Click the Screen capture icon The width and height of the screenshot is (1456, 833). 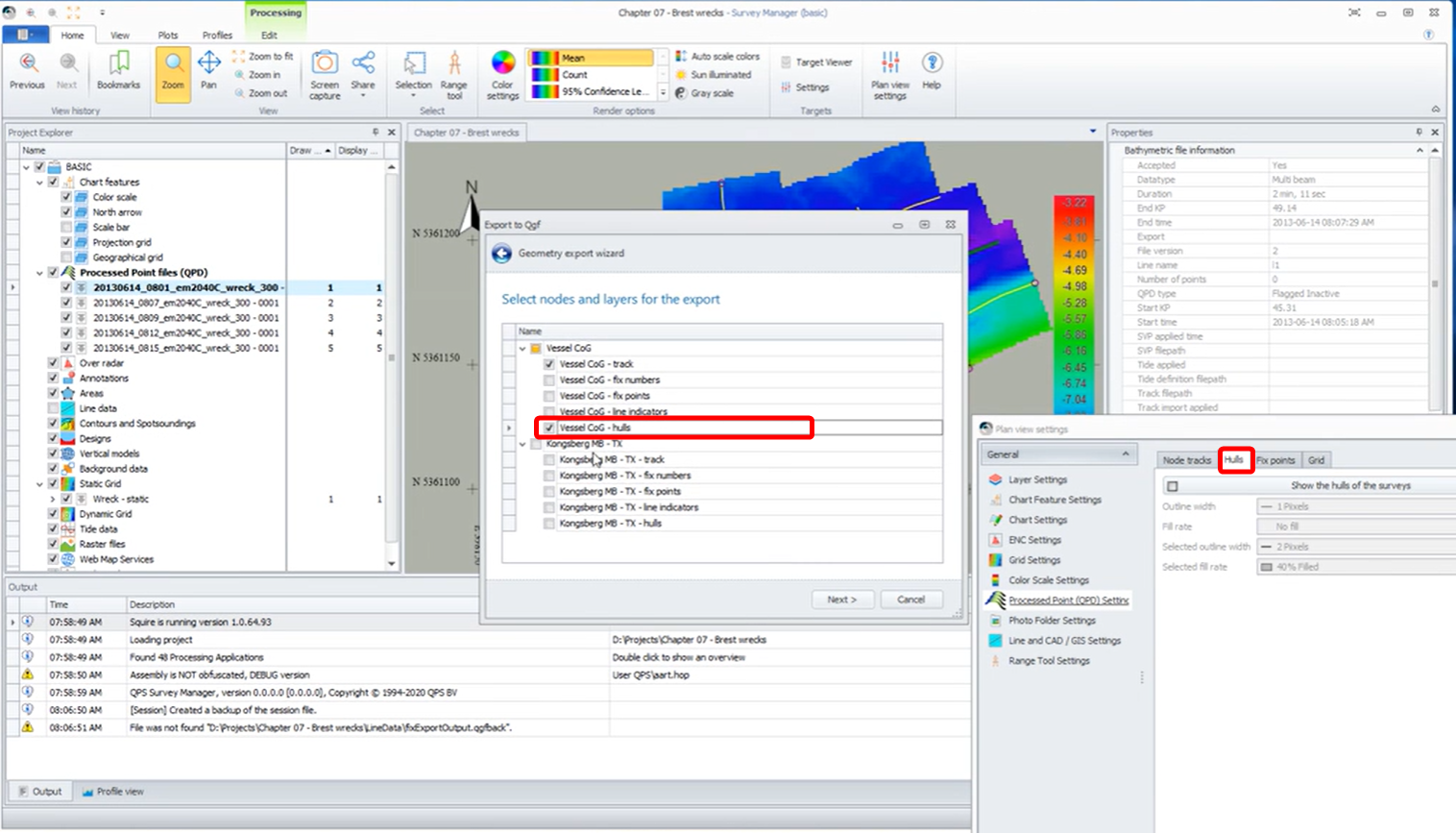[x=325, y=73]
